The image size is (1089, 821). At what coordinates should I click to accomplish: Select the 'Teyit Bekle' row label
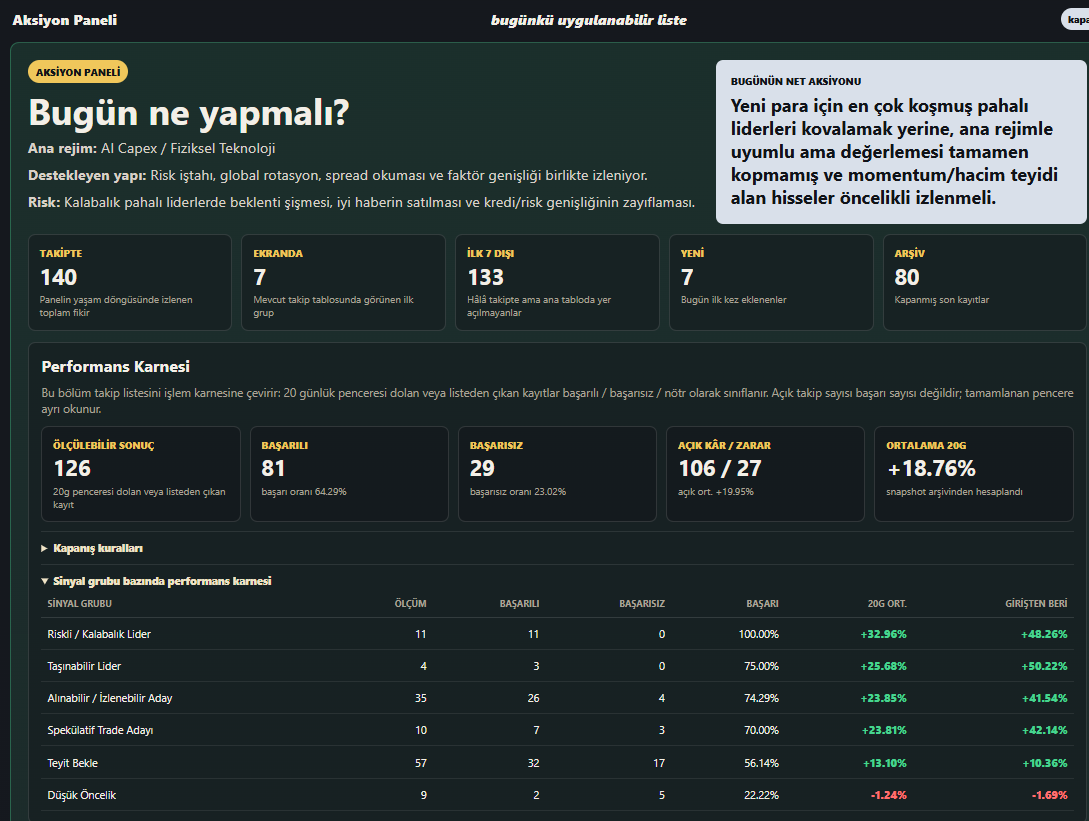click(x=72, y=763)
